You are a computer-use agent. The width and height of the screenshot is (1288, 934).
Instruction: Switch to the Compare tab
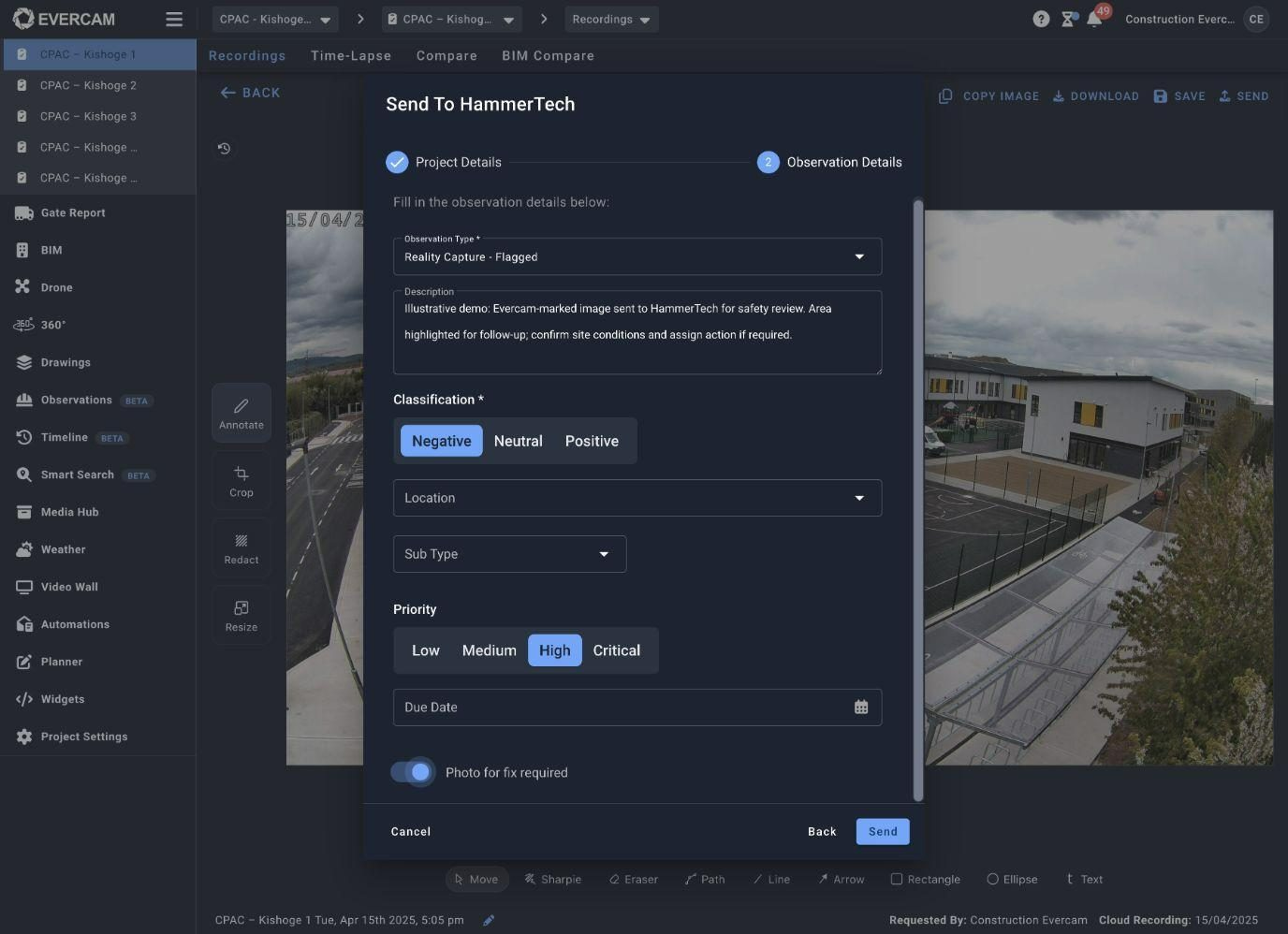(x=446, y=55)
